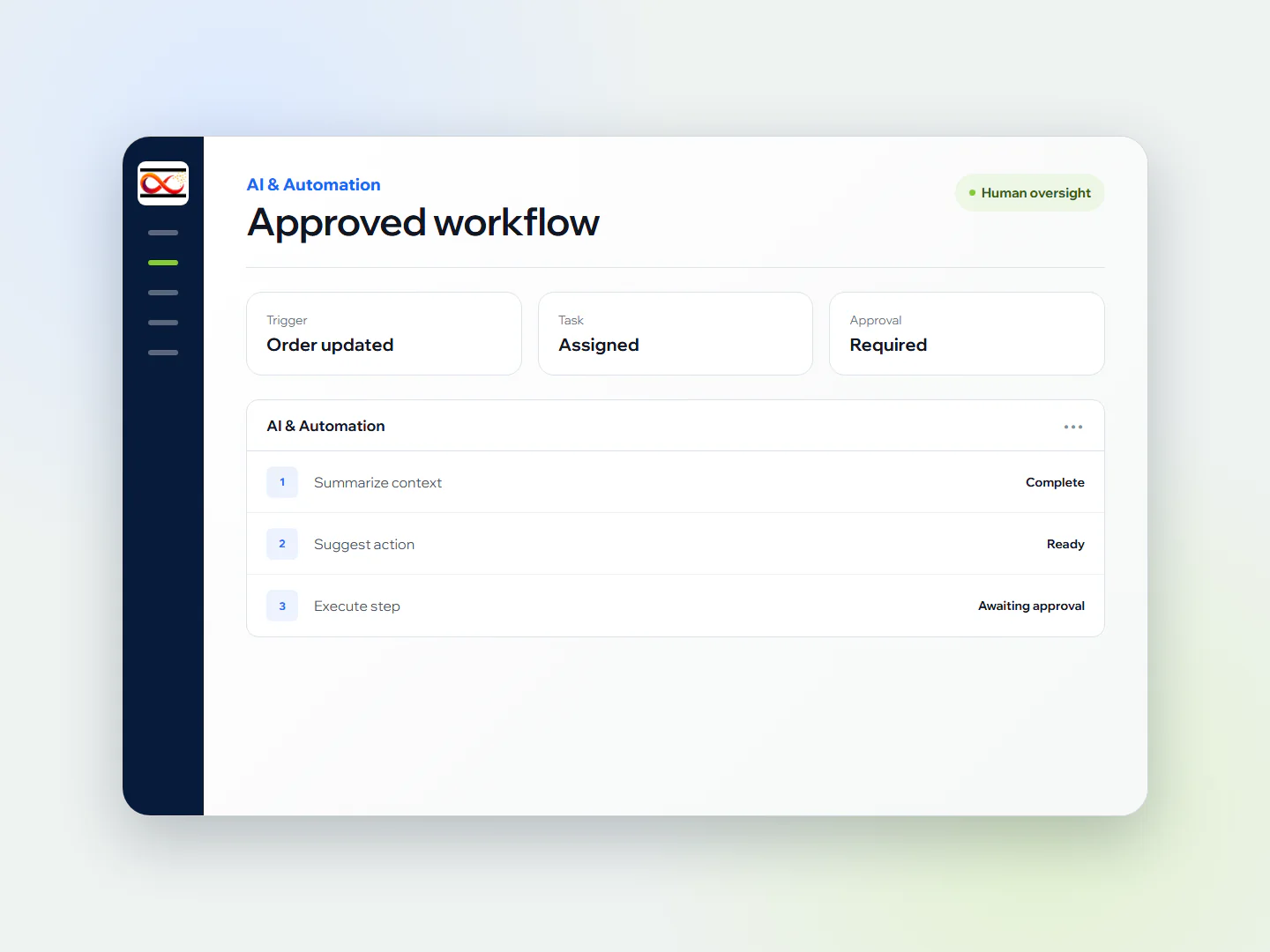Screen dimensions: 1270x952
Task: Select the Execute step row
Action: click(676, 606)
